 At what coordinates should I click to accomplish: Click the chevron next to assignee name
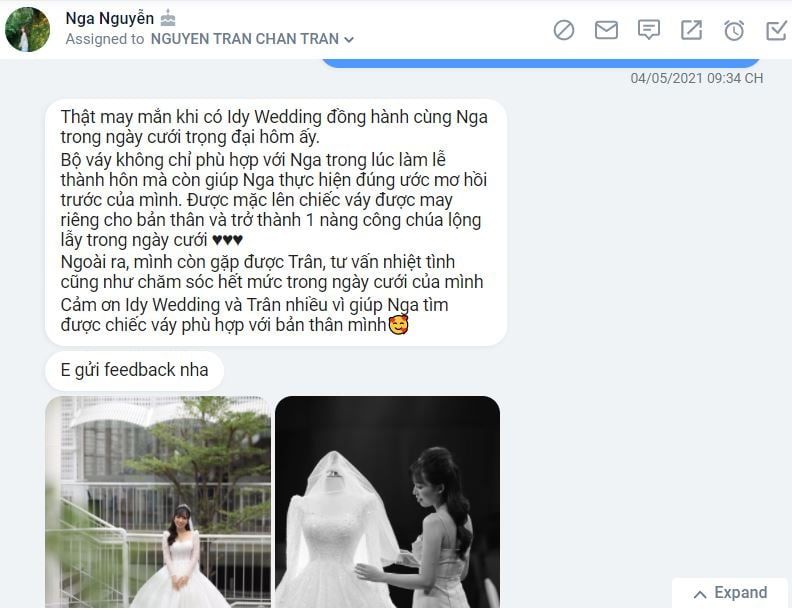(x=349, y=39)
